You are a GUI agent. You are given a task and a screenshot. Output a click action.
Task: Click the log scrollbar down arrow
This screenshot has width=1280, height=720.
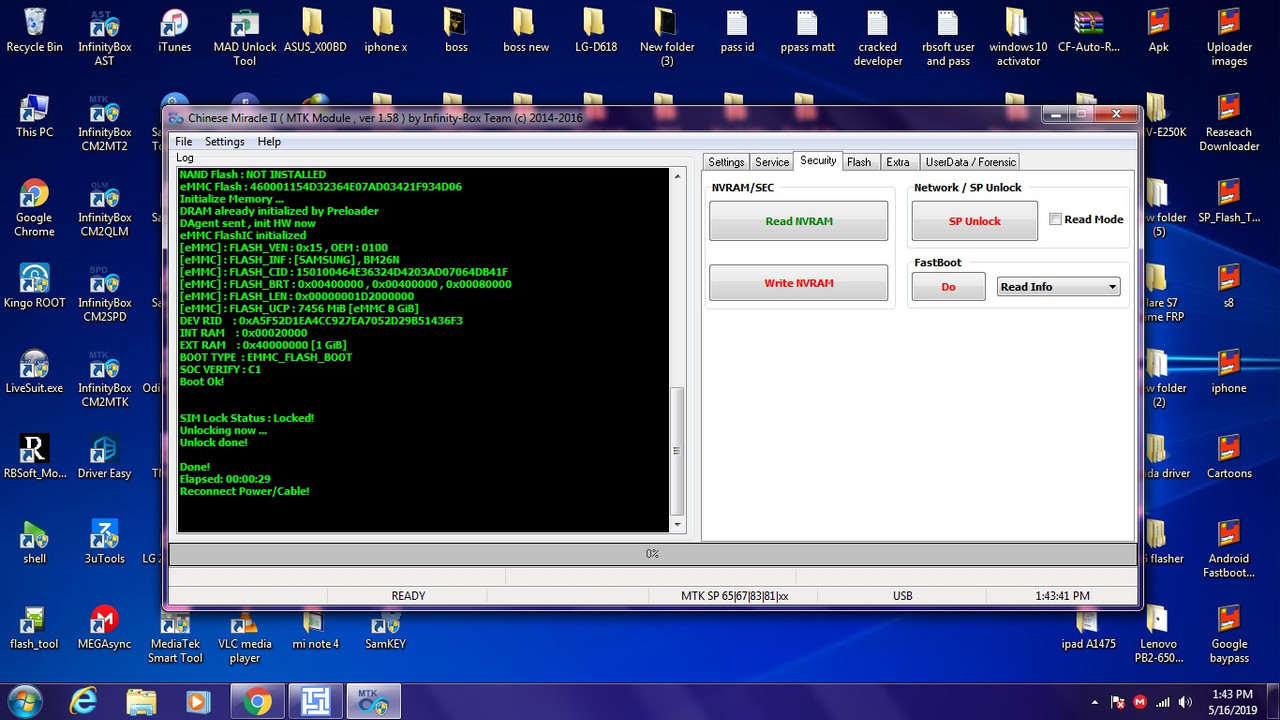coord(677,524)
